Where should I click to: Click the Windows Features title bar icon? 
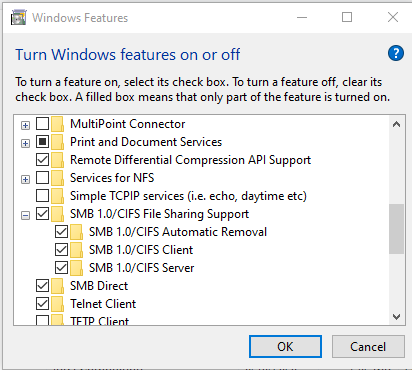(x=18, y=17)
